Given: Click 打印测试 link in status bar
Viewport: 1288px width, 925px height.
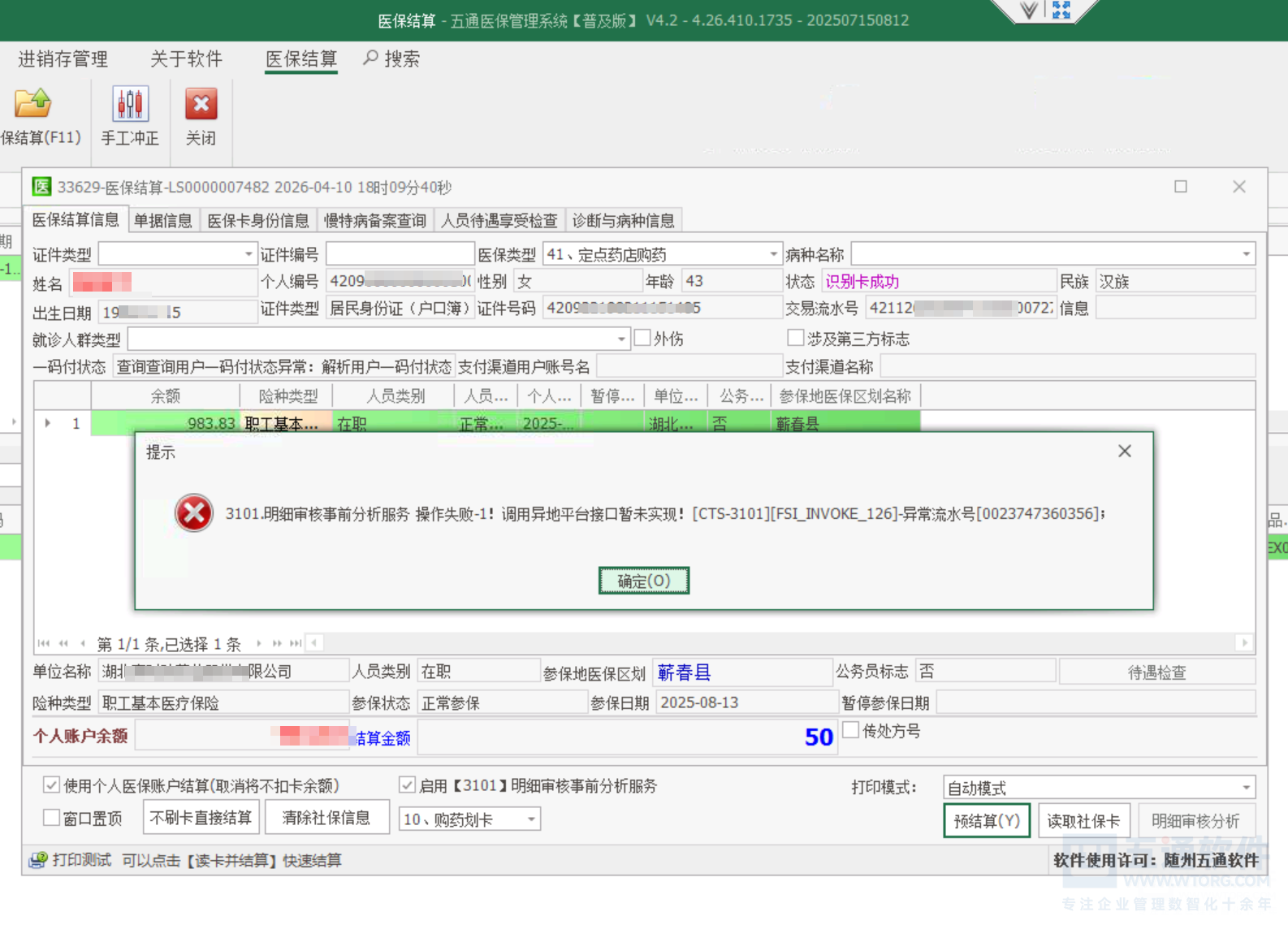Looking at the screenshot, I should tap(81, 860).
